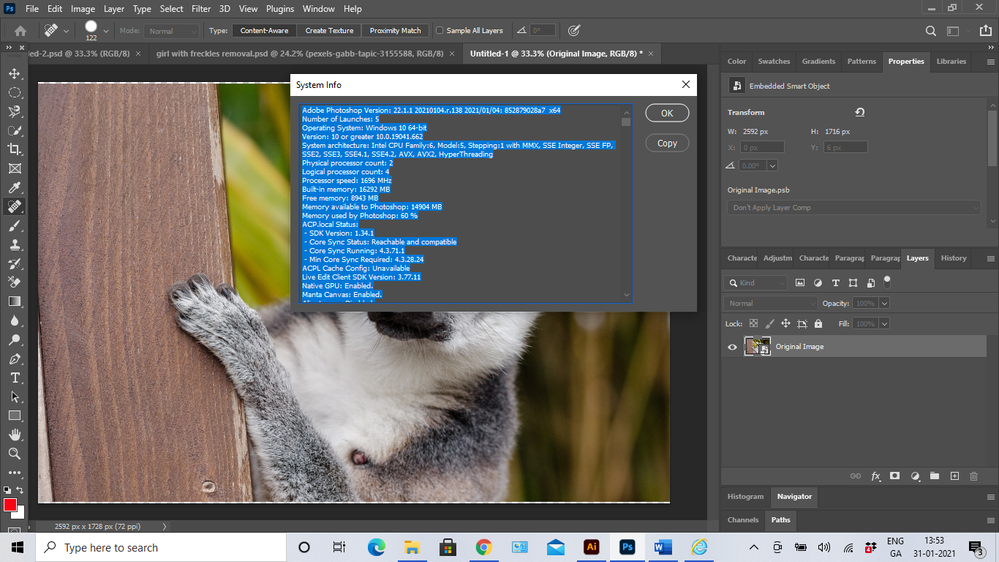The height and width of the screenshot is (562, 999).
Task: Select the Crop tool
Action: click(15, 150)
